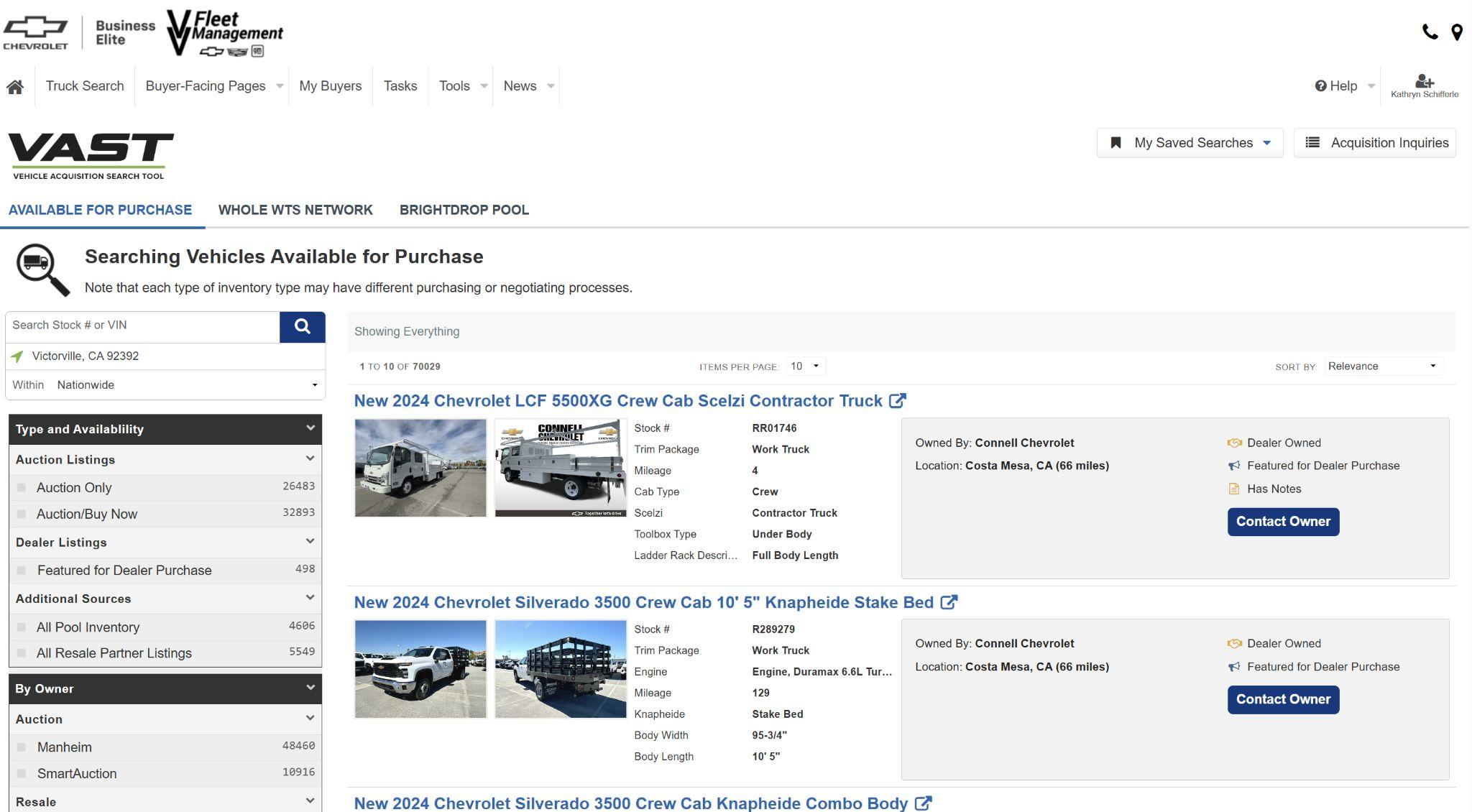Click the phone icon at the top right
Viewport: 1472px width, 812px height.
tap(1430, 32)
